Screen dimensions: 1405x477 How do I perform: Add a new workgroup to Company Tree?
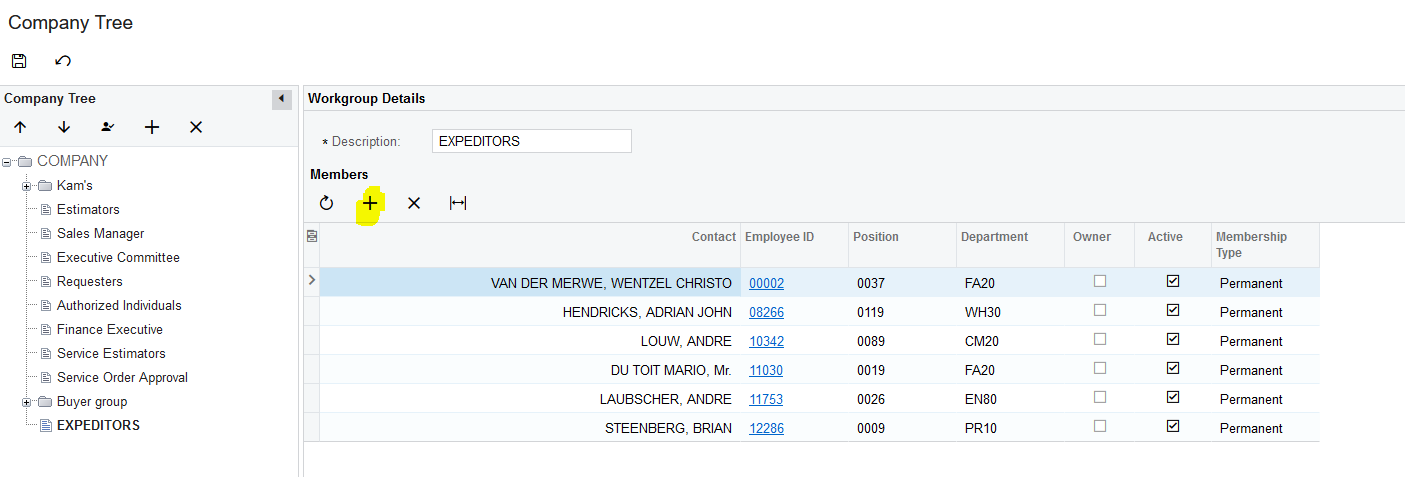click(x=152, y=127)
